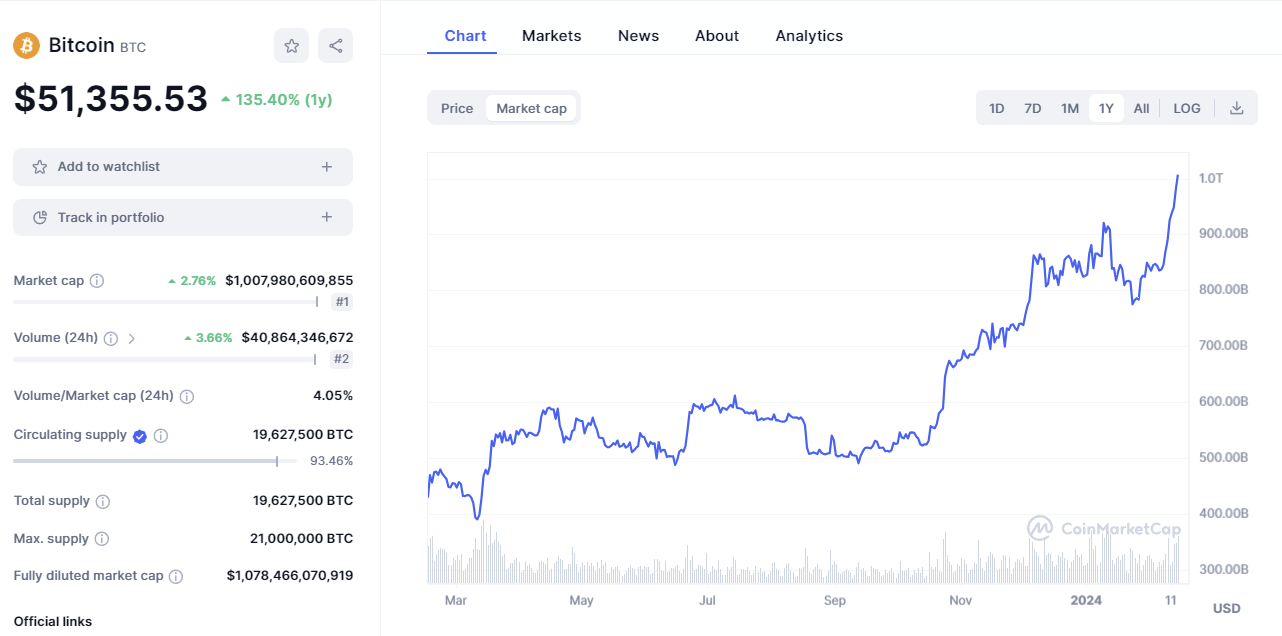This screenshot has height=636, width=1282.
Task: Star Bitcoin as a favorite
Action: [x=291, y=45]
